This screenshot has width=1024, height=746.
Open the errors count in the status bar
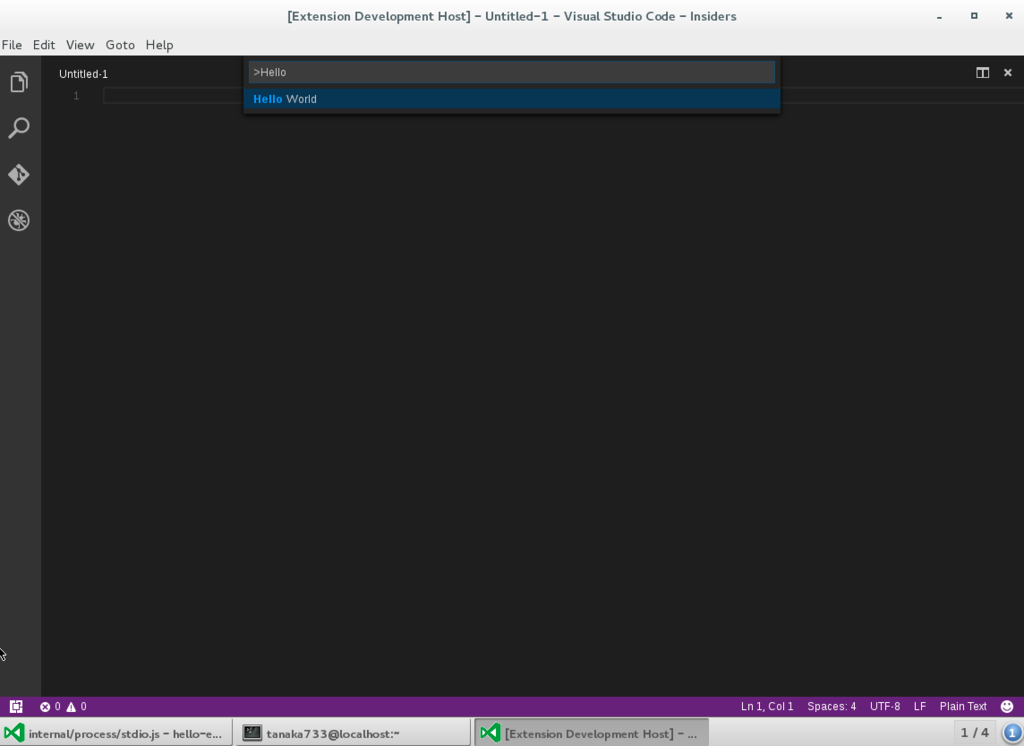pos(50,706)
